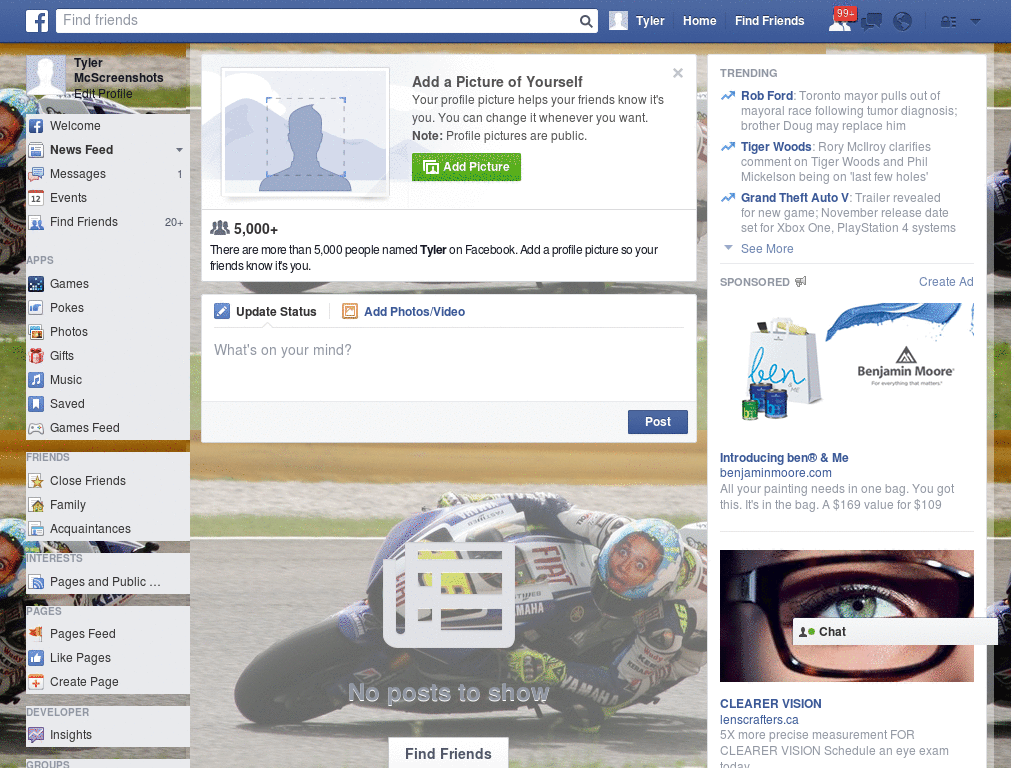This screenshot has width=1024, height=768.
Task: Click the CLEARER VISION ad title
Action: (771, 704)
